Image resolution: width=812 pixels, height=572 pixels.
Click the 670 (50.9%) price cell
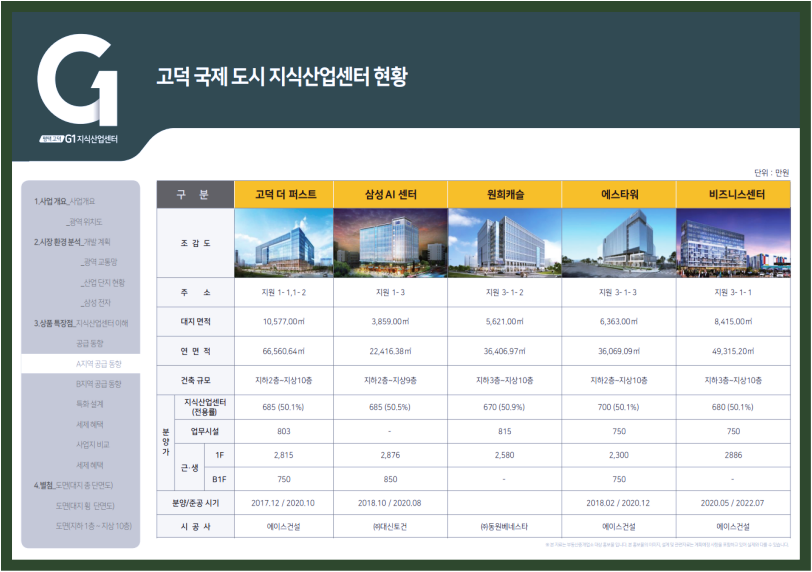pyautogui.click(x=504, y=407)
